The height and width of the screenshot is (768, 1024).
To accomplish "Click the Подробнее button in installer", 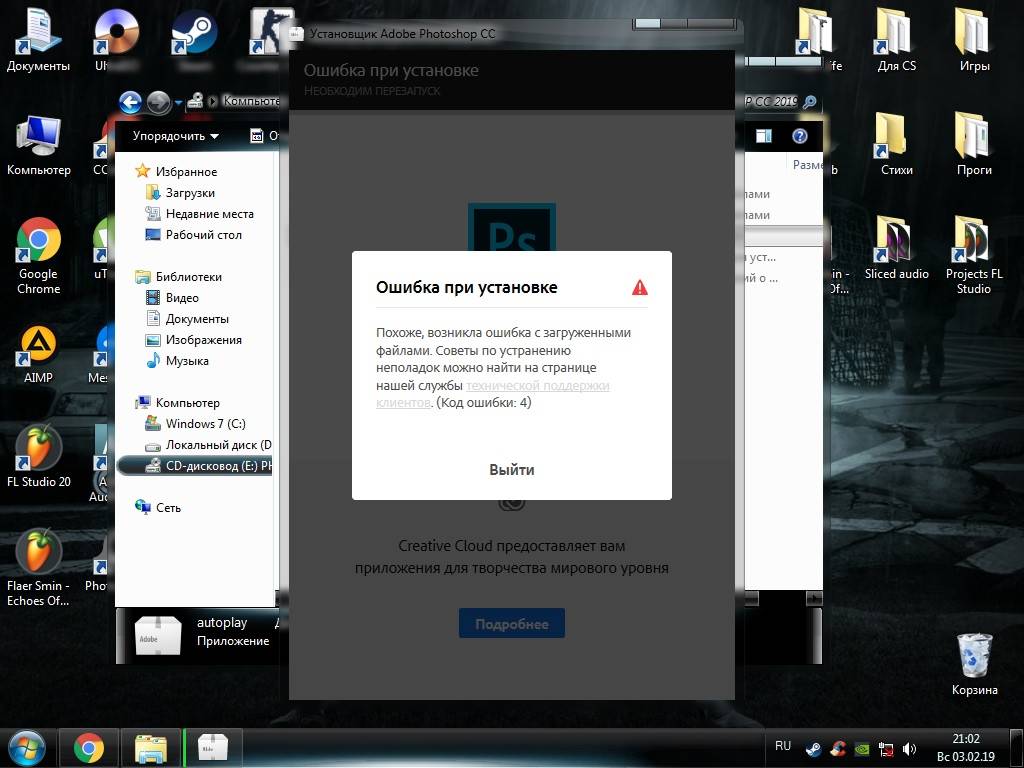I will coord(511,624).
